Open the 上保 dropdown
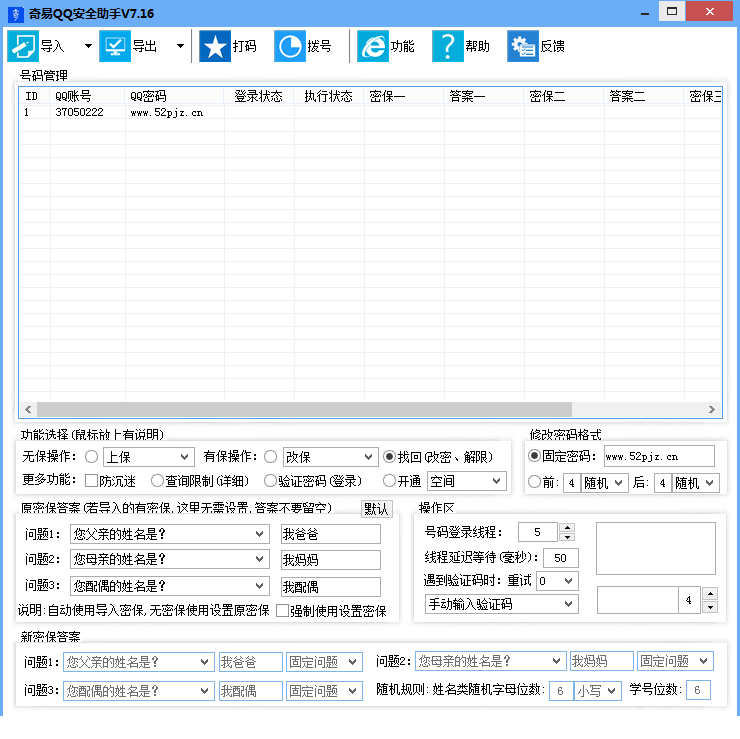Viewport: 740px width, 739px height. click(x=149, y=457)
